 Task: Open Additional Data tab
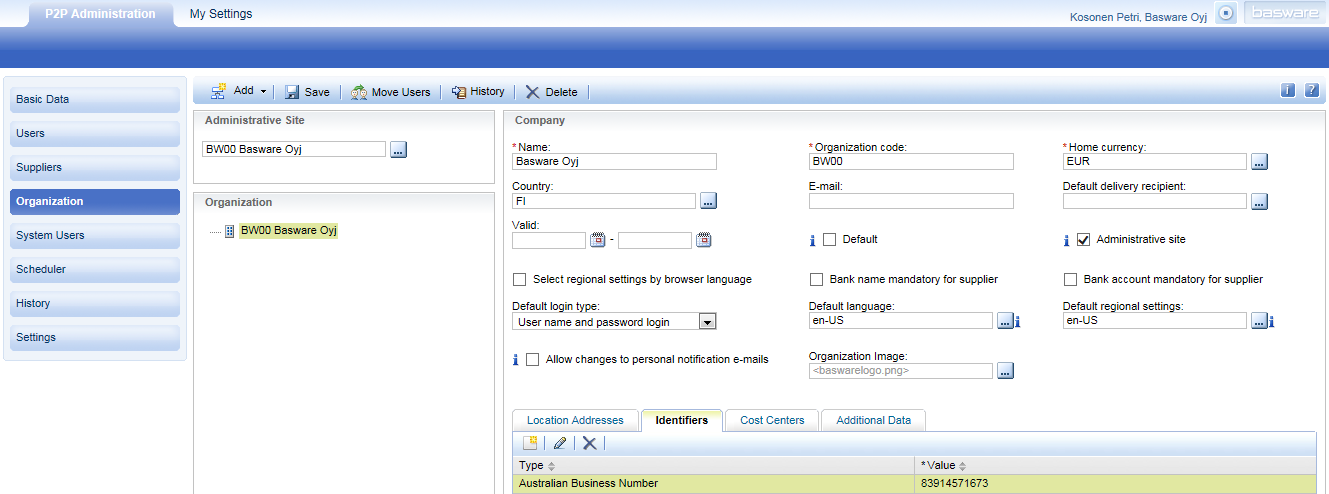coord(873,420)
